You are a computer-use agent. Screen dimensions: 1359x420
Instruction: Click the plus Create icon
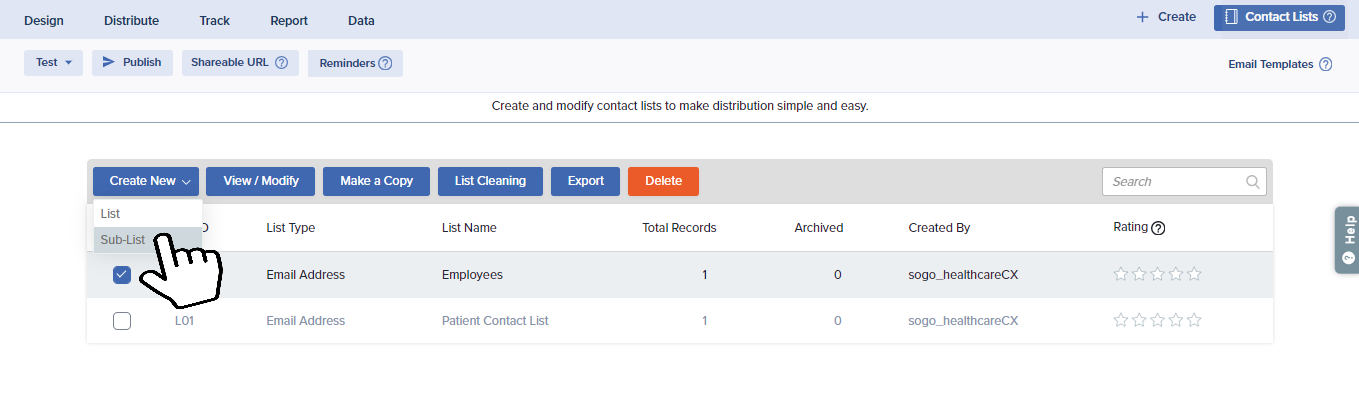(x=1142, y=17)
